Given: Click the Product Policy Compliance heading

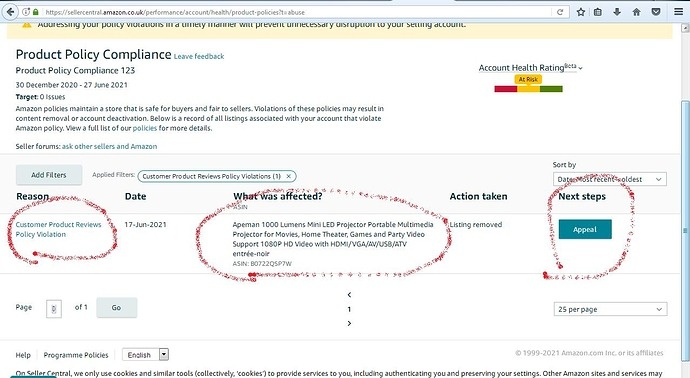Looking at the screenshot, I should click(x=93, y=54).
